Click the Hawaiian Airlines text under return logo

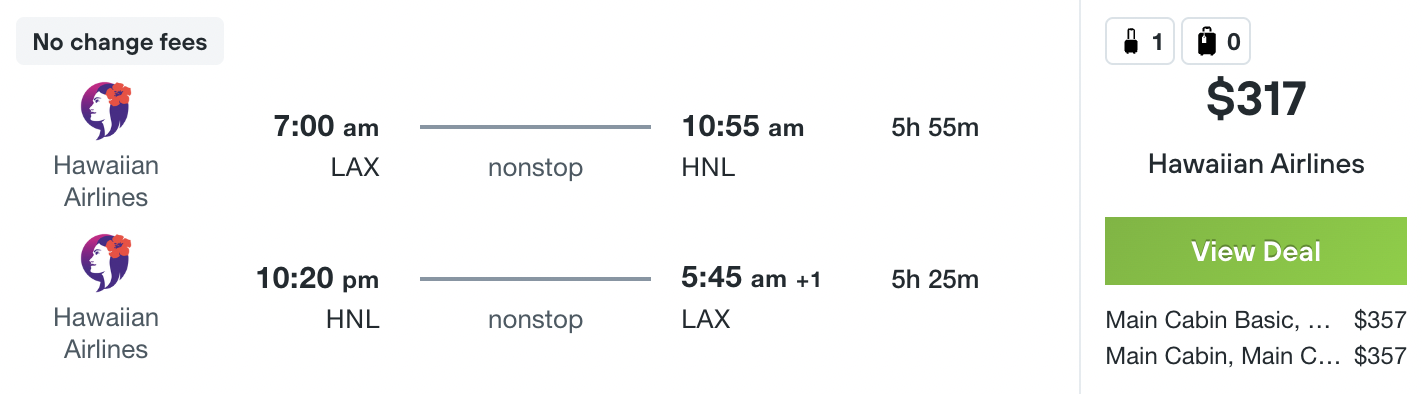(x=106, y=333)
